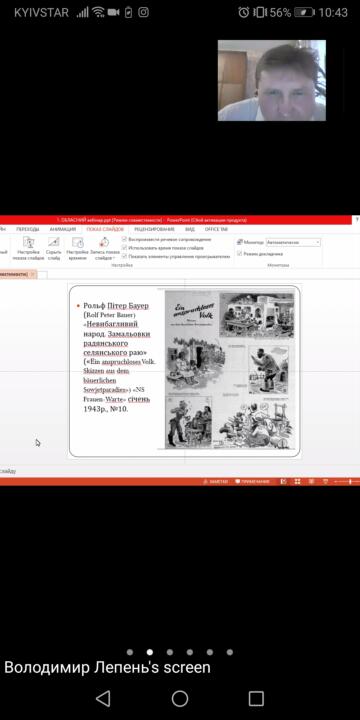Switch to slide sorter view icon
Image resolution: width=360 pixels, height=720 pixels.
(298, 481)
